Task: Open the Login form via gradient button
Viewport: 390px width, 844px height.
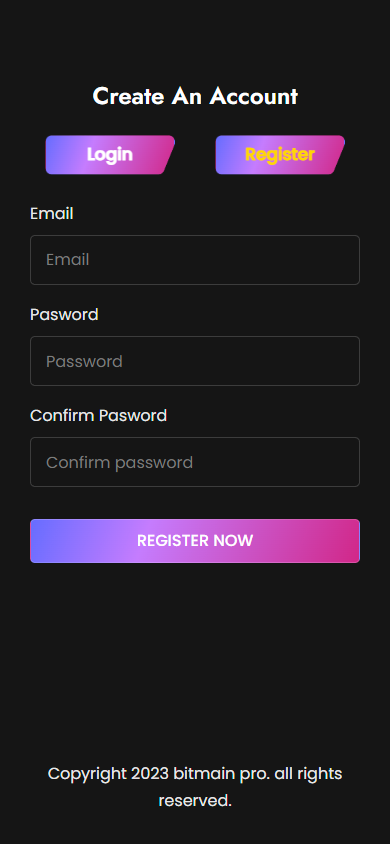Action: pyautogui.click(x=110, y=154)
